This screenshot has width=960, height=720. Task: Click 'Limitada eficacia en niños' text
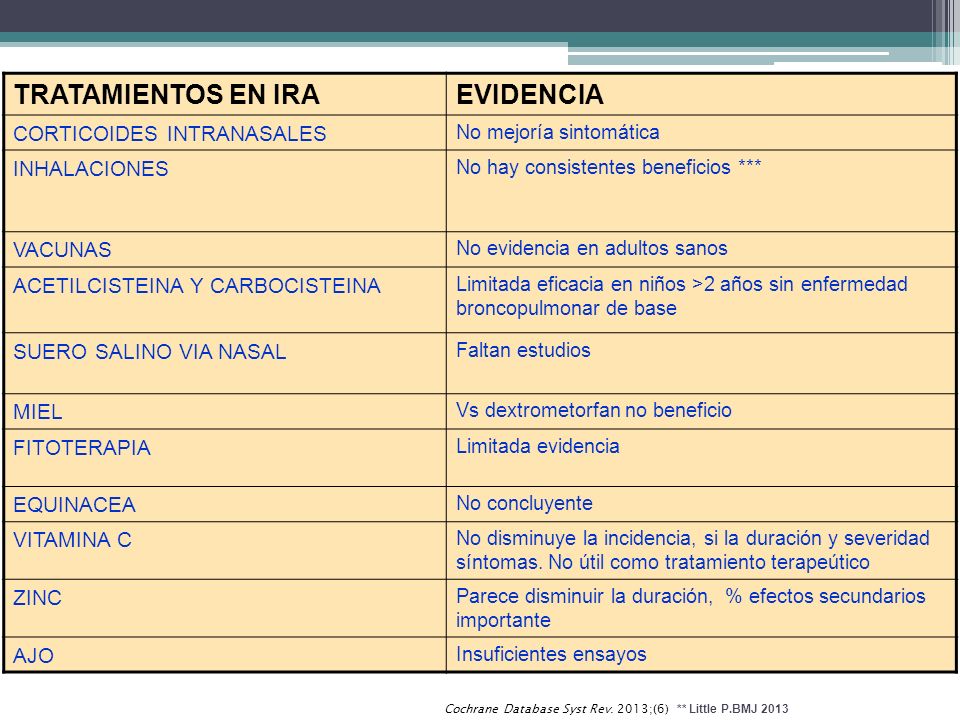(x=571, y=284)
